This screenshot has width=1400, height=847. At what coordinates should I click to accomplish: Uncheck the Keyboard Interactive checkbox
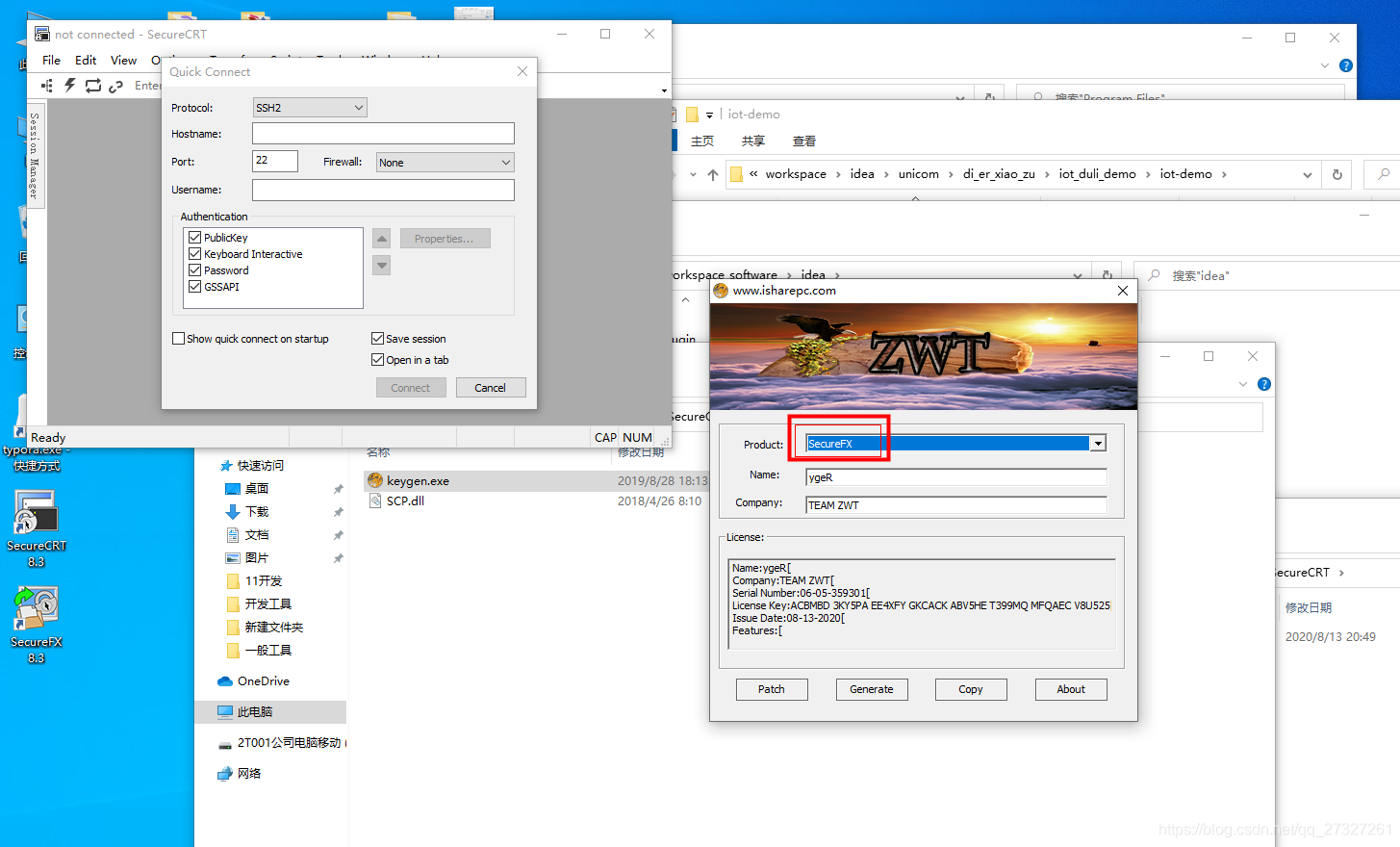(195, 254)
